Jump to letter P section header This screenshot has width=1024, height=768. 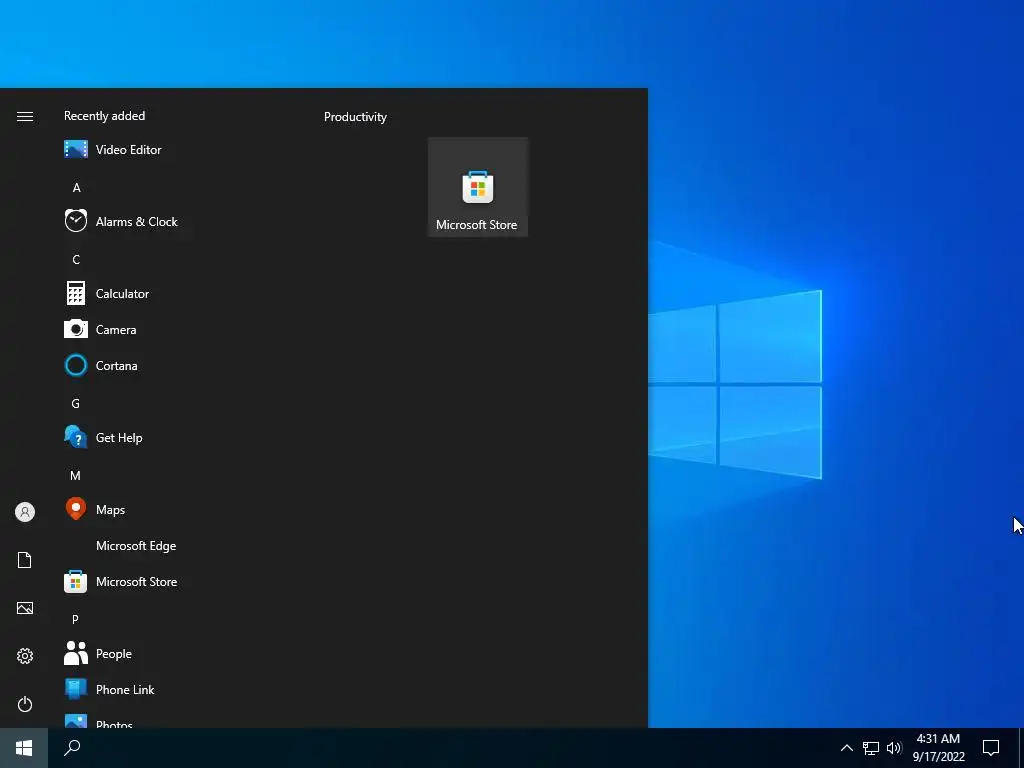[75, 619]
